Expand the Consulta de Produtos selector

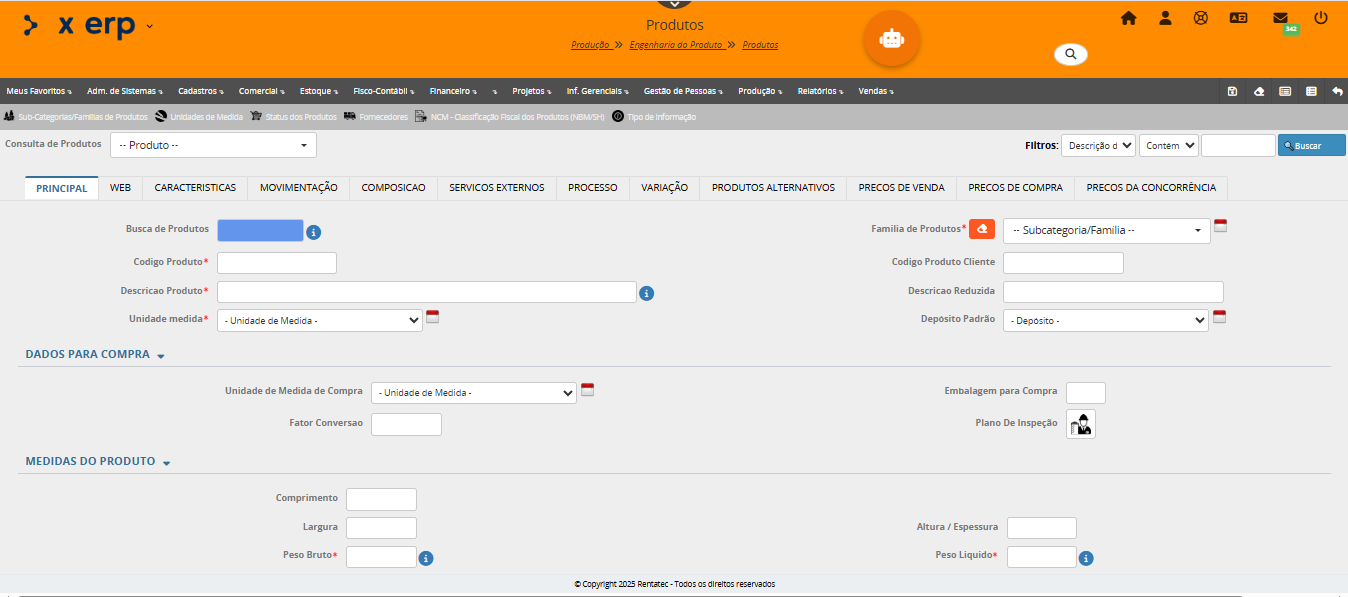click(213, 145)
